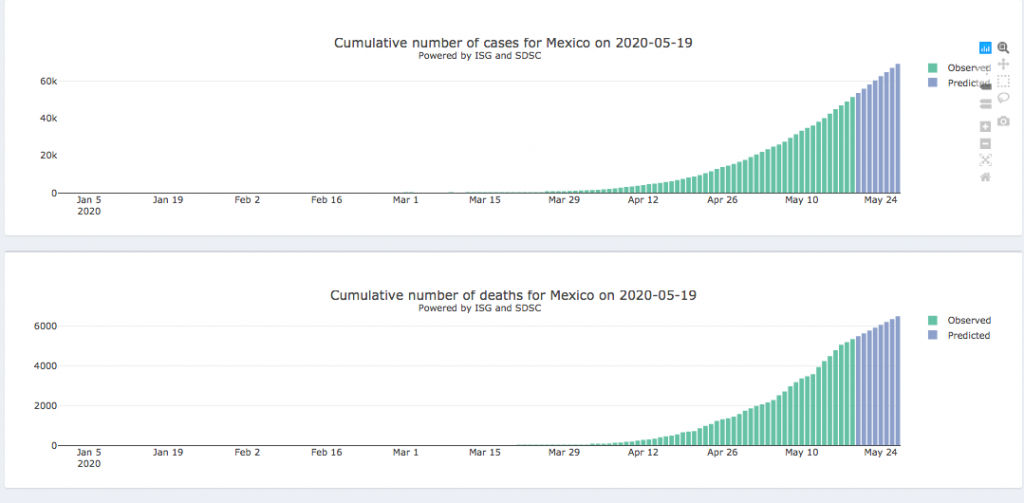Click the plus Zoom In button

pyautogui.click(x=985, y=126)
